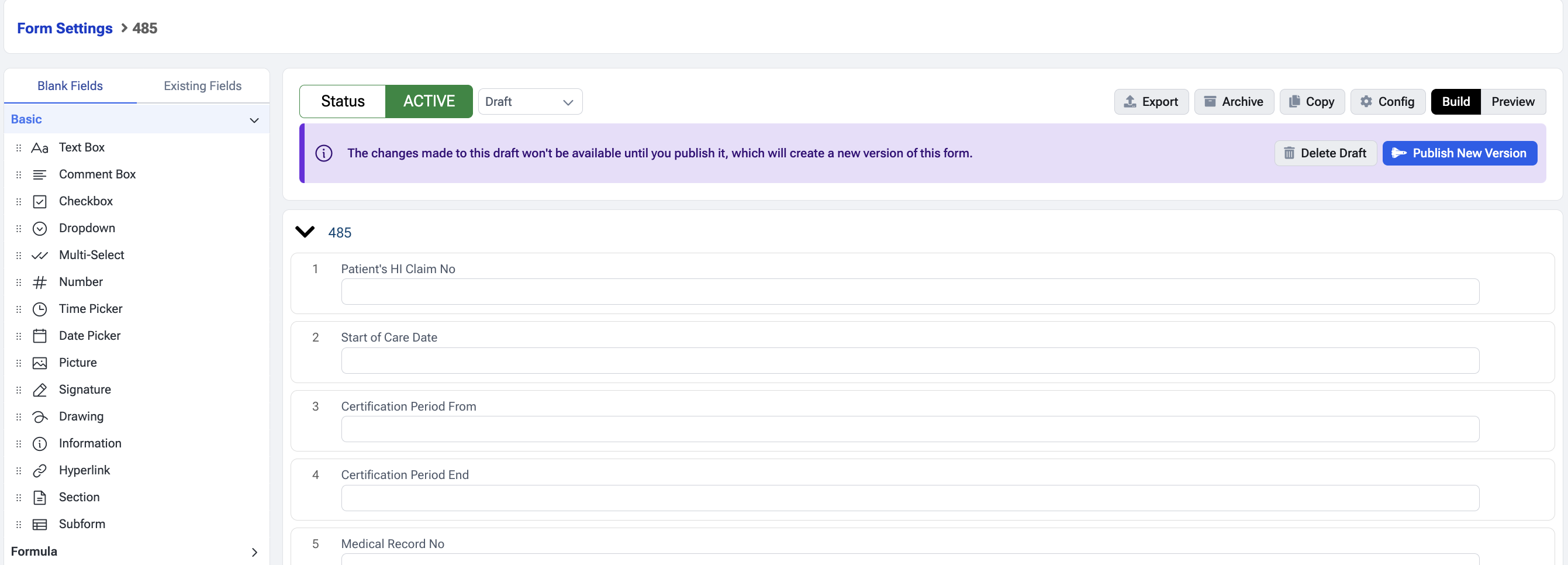The width and height of the screenshot is (1568, 565).
Task: Choose the Date Picker calendar icon
Action: pos(40,336)
